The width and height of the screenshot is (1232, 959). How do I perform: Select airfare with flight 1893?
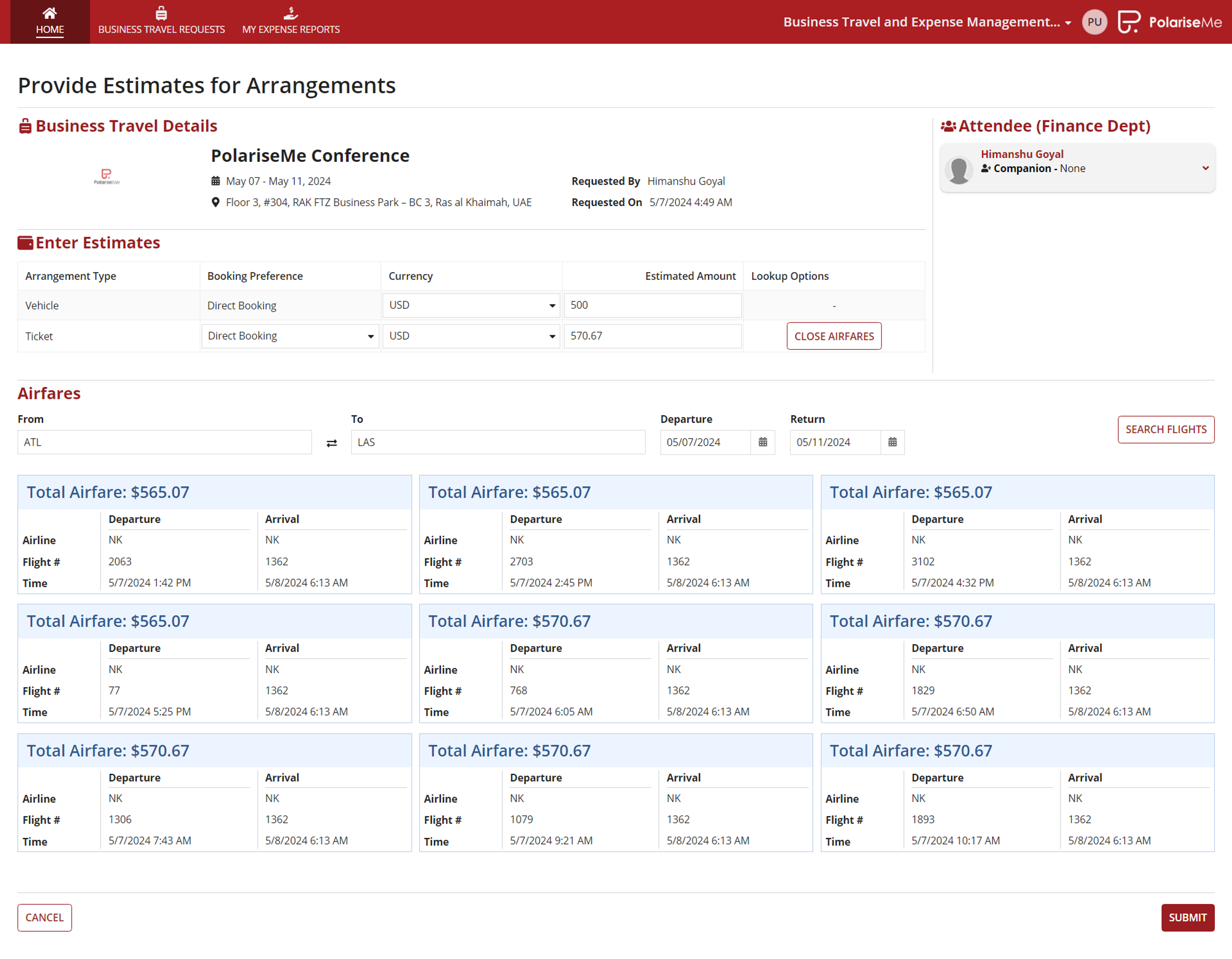1017,793
